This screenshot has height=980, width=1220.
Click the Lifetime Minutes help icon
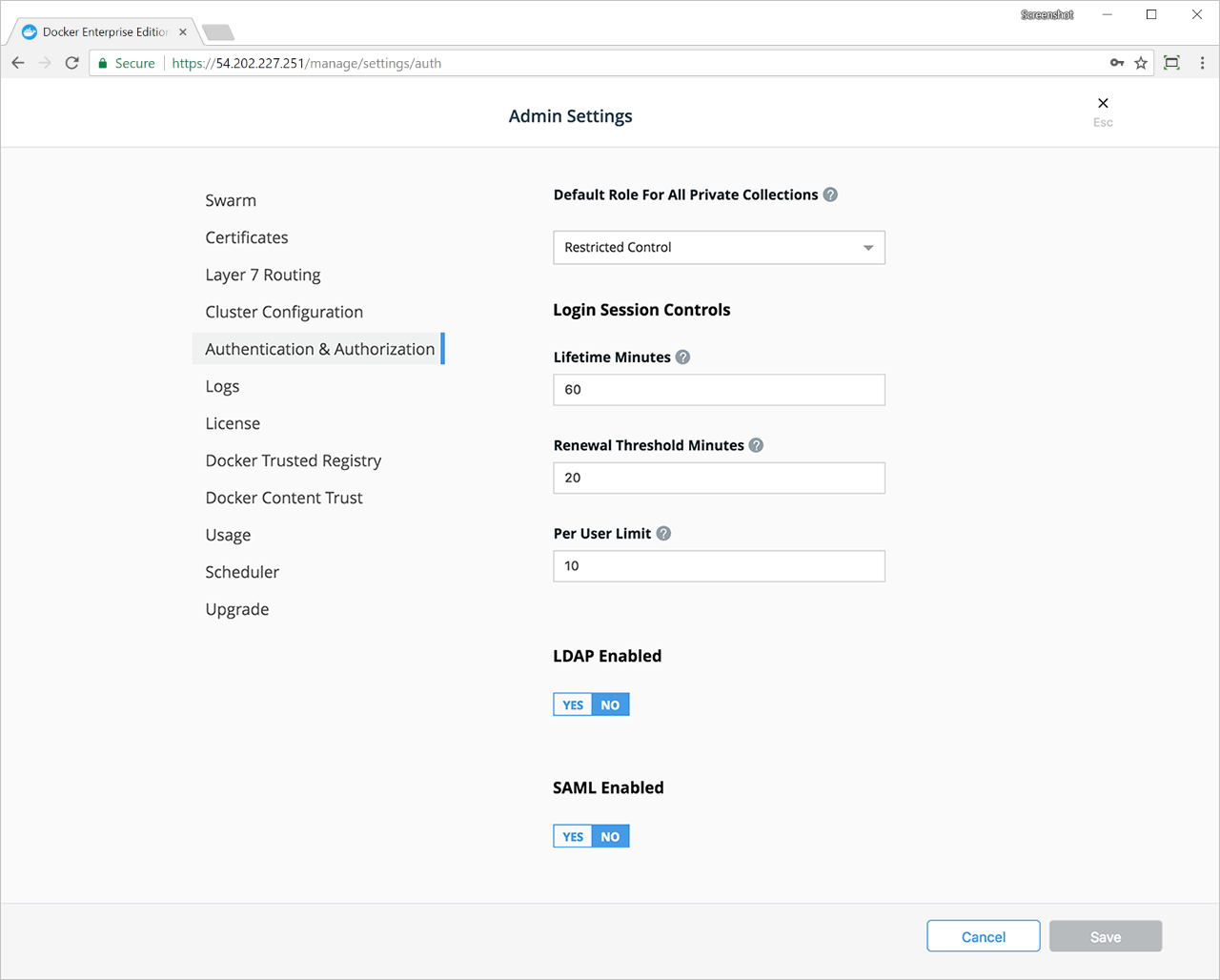click(682, 357)
